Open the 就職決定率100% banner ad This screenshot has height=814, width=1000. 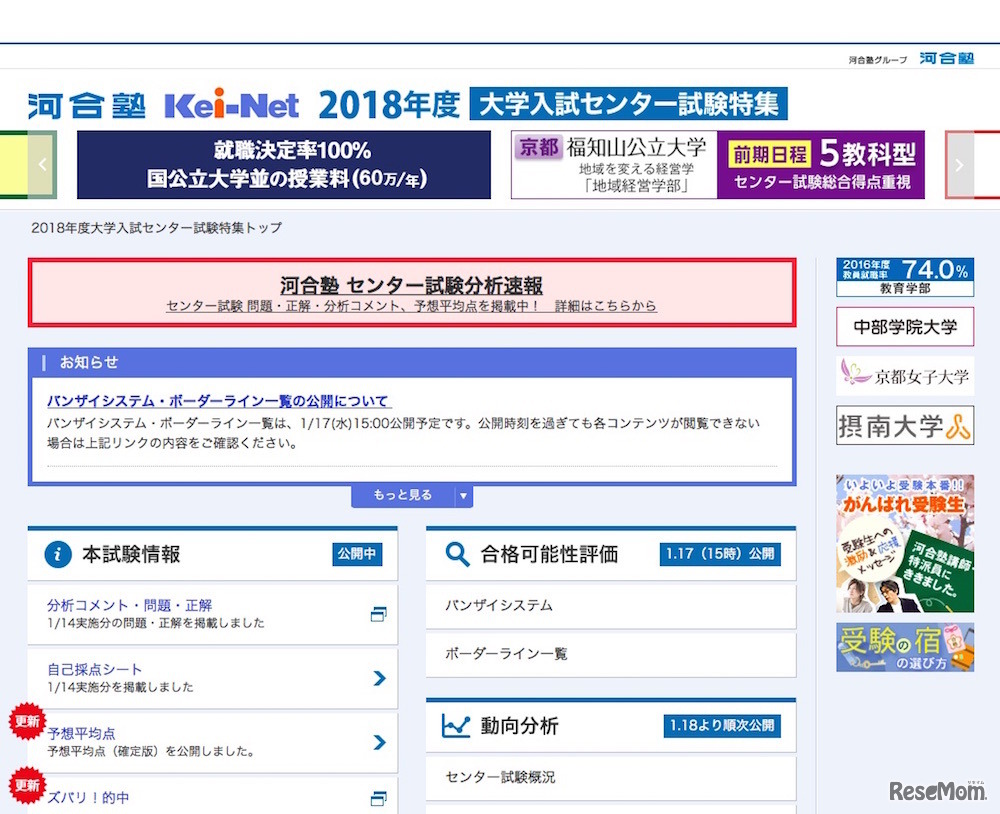click(284, 165)
